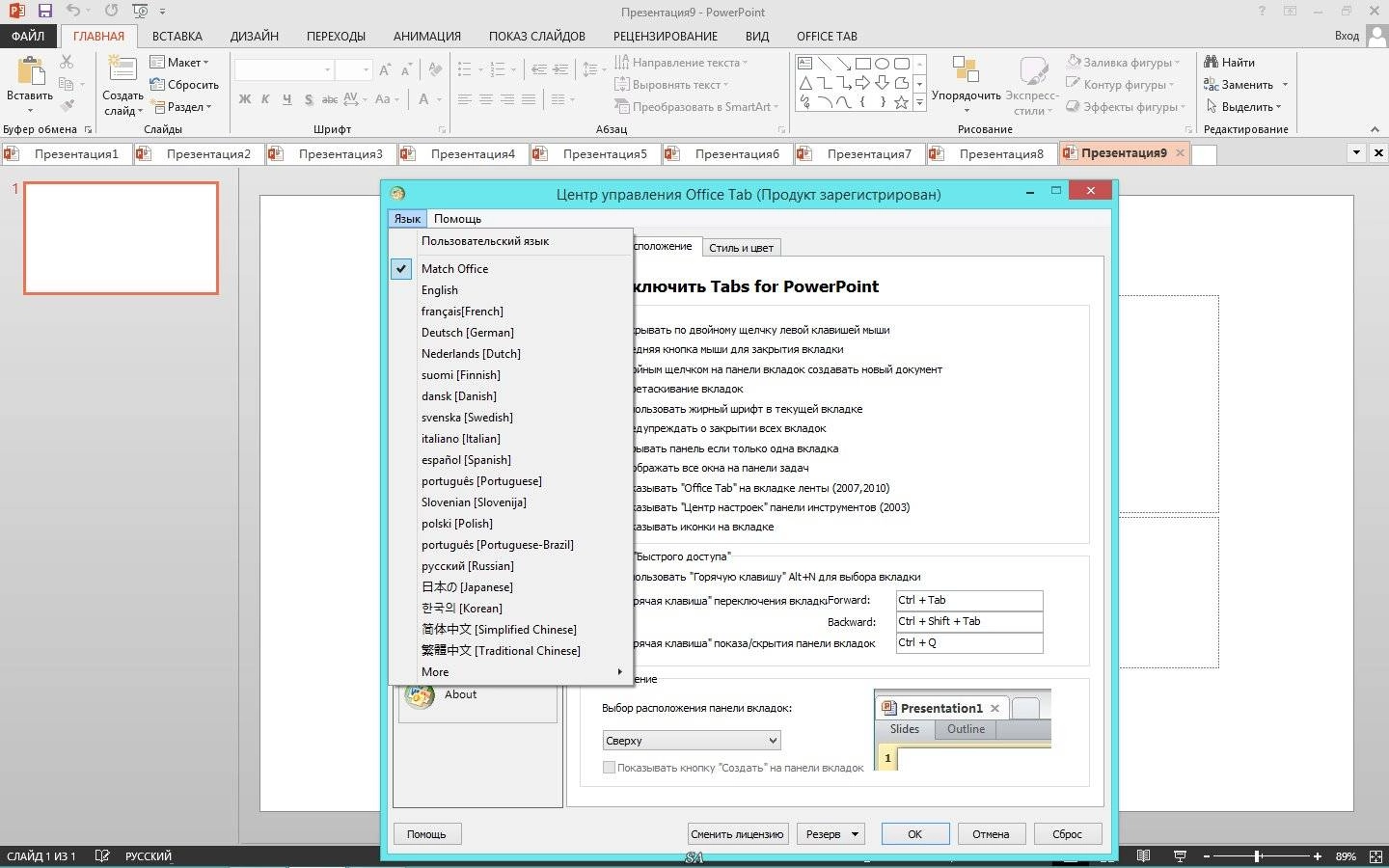Collapse the ribbon with the chevron
The height and width of the screenshot is (868, 1389).
tap(1375, 129)
